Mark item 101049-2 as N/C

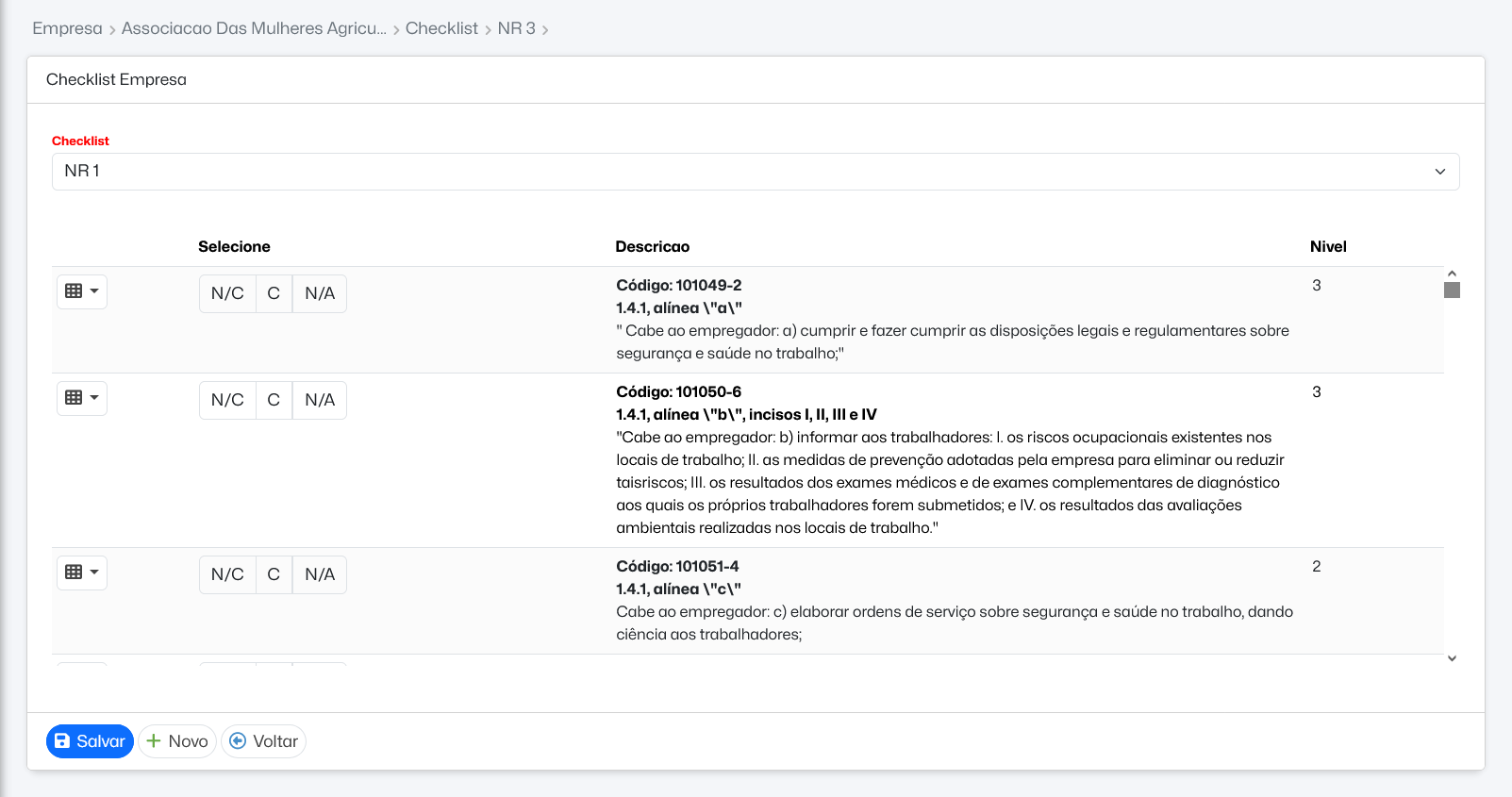(227, 293)
